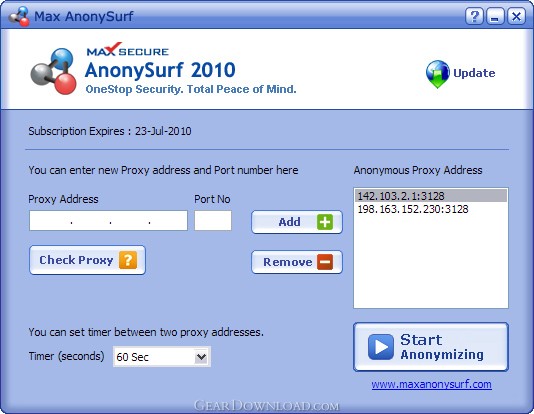This screenshot has width=534, height=414.
Task: Click the AnonySurf molecule logo in the header
Action: [x=53, y=71]
